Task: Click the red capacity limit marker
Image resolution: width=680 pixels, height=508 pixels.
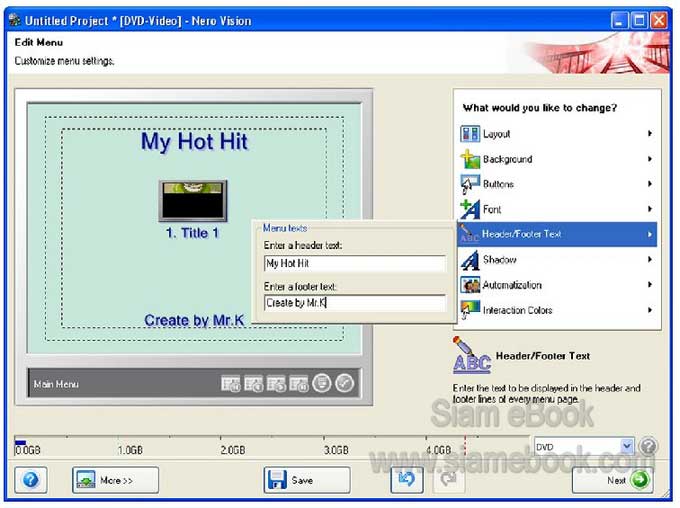Action: point(465,446)
